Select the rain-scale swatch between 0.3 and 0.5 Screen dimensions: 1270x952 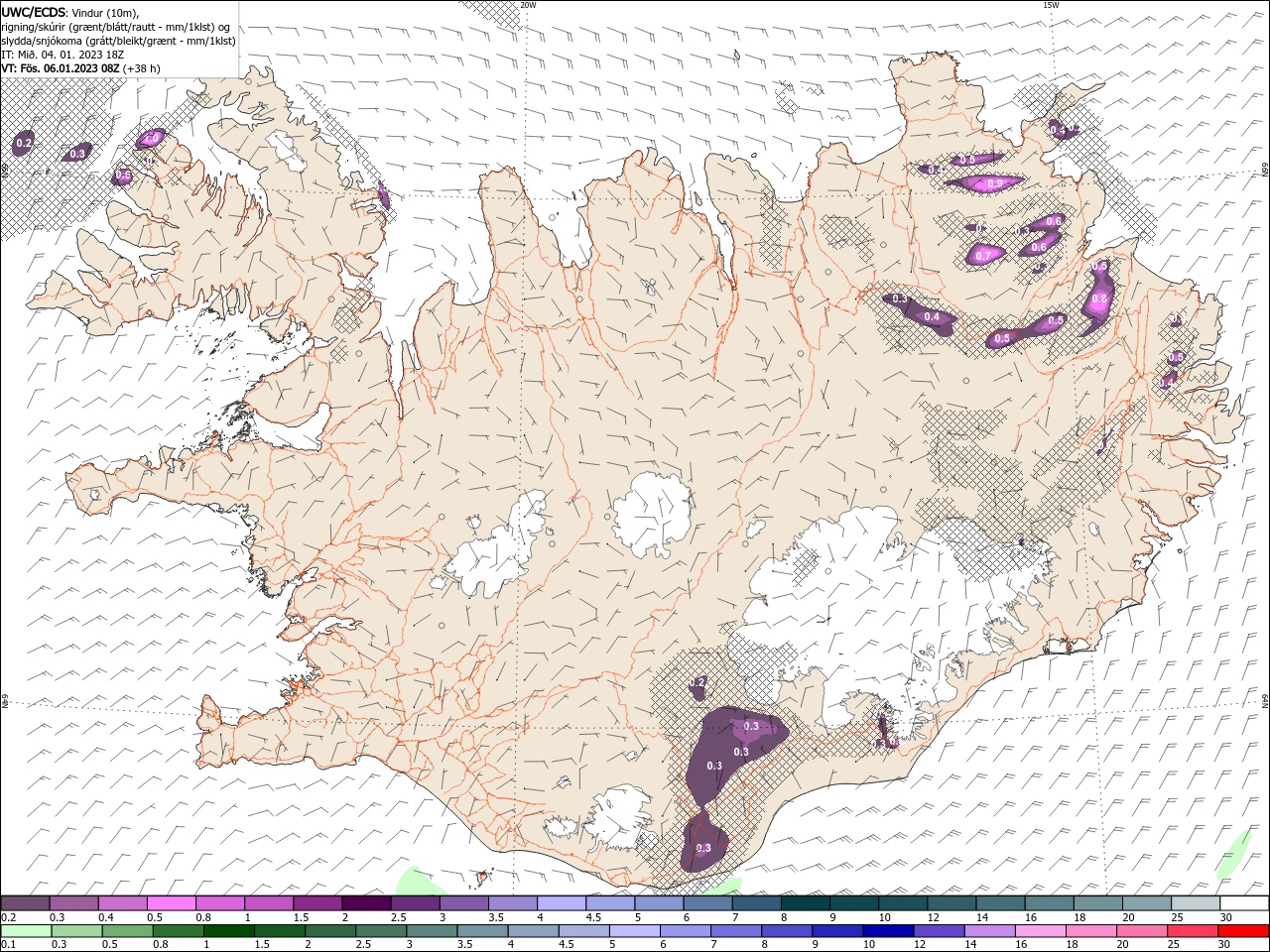coord(76,931)
